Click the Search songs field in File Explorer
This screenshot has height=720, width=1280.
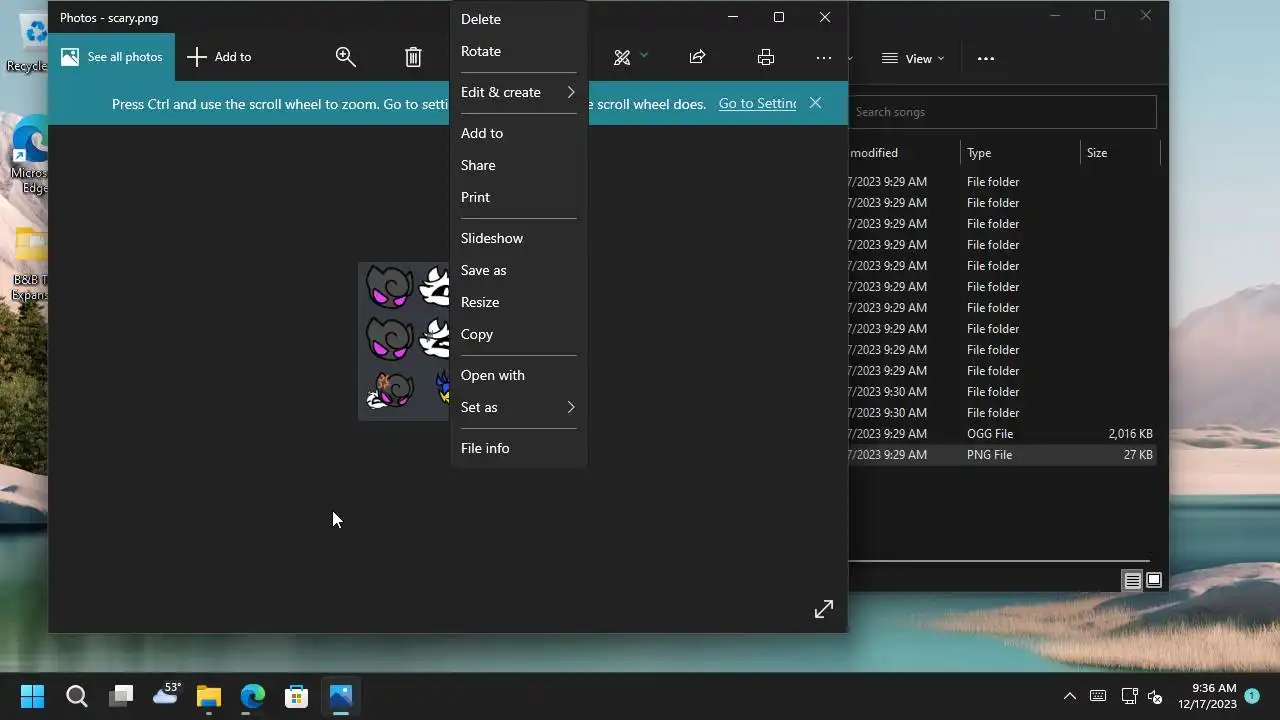click(x=1002, y=112)
